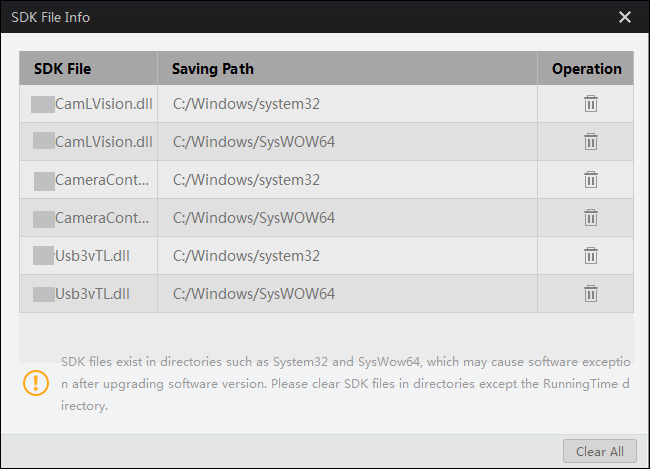The height and width of the screenshot is (469, 650).
Task: Delete CamLVision.dll in system32 row
Action: click(x=591, y=104)
